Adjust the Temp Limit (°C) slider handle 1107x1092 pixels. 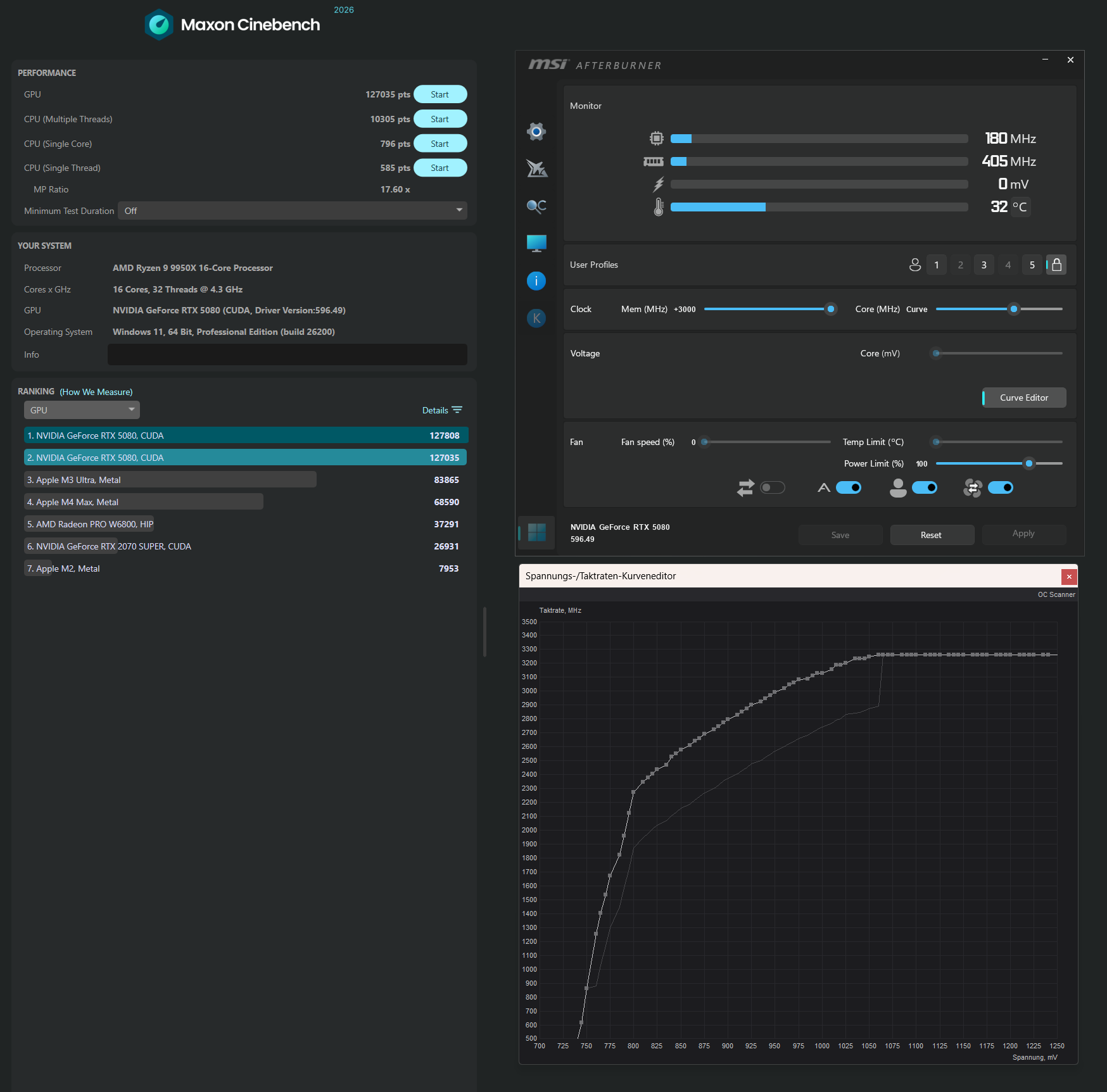(936, 442)
